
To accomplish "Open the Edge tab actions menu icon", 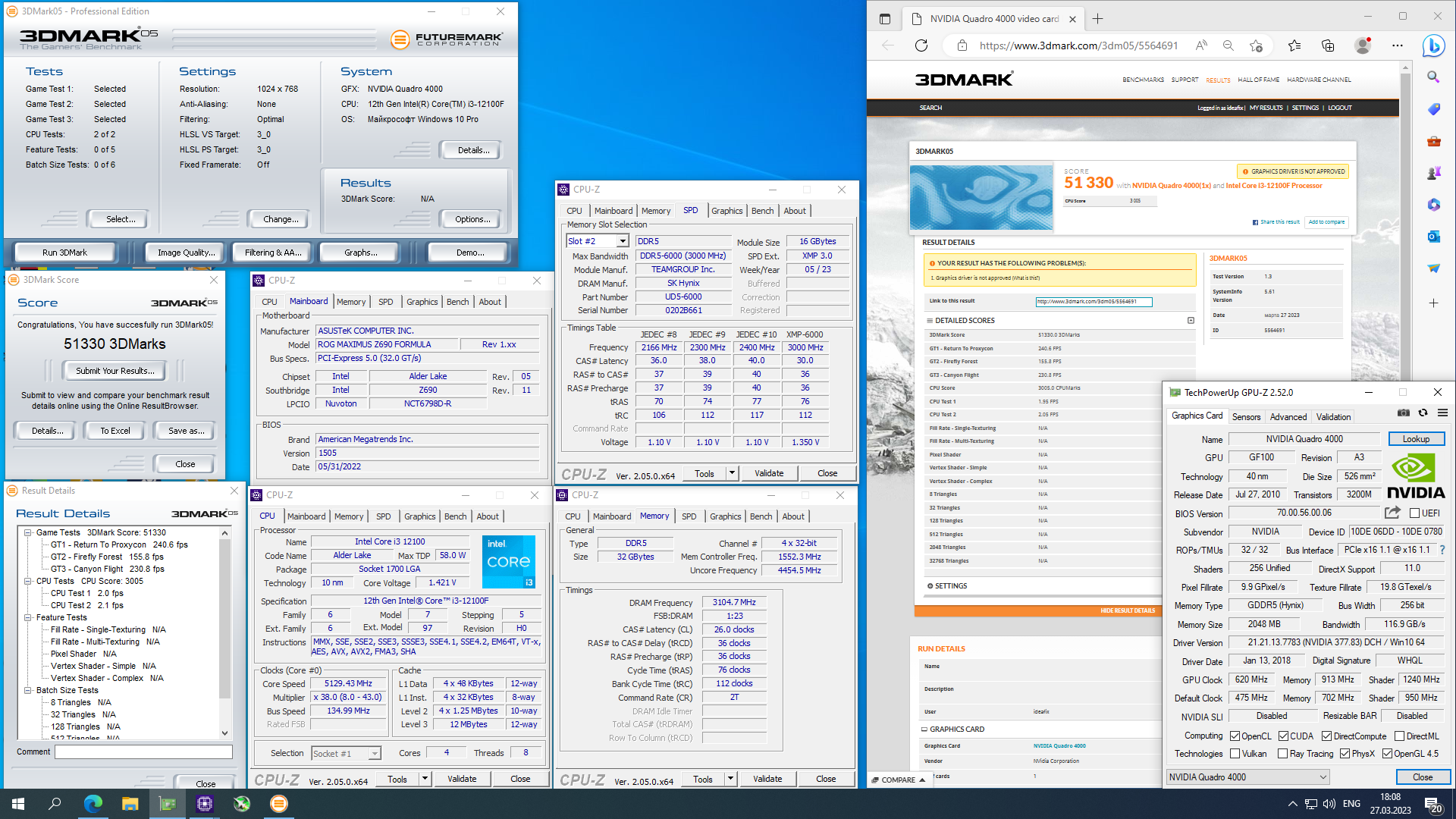I will 885,19.
